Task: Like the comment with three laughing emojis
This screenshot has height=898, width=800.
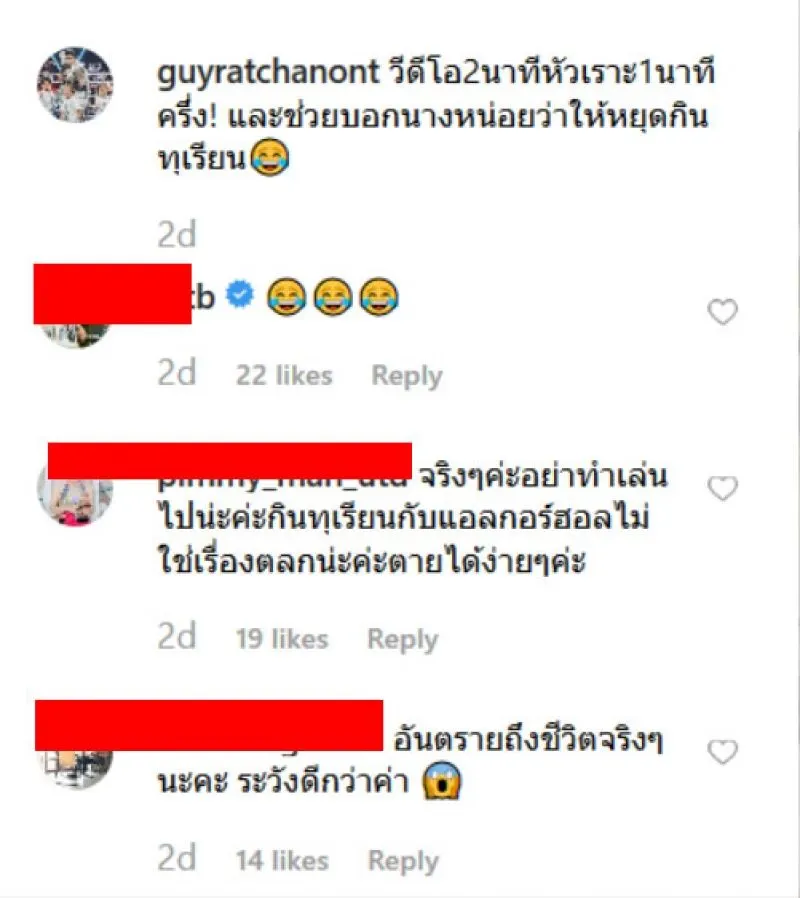Action: click(723, 312)
